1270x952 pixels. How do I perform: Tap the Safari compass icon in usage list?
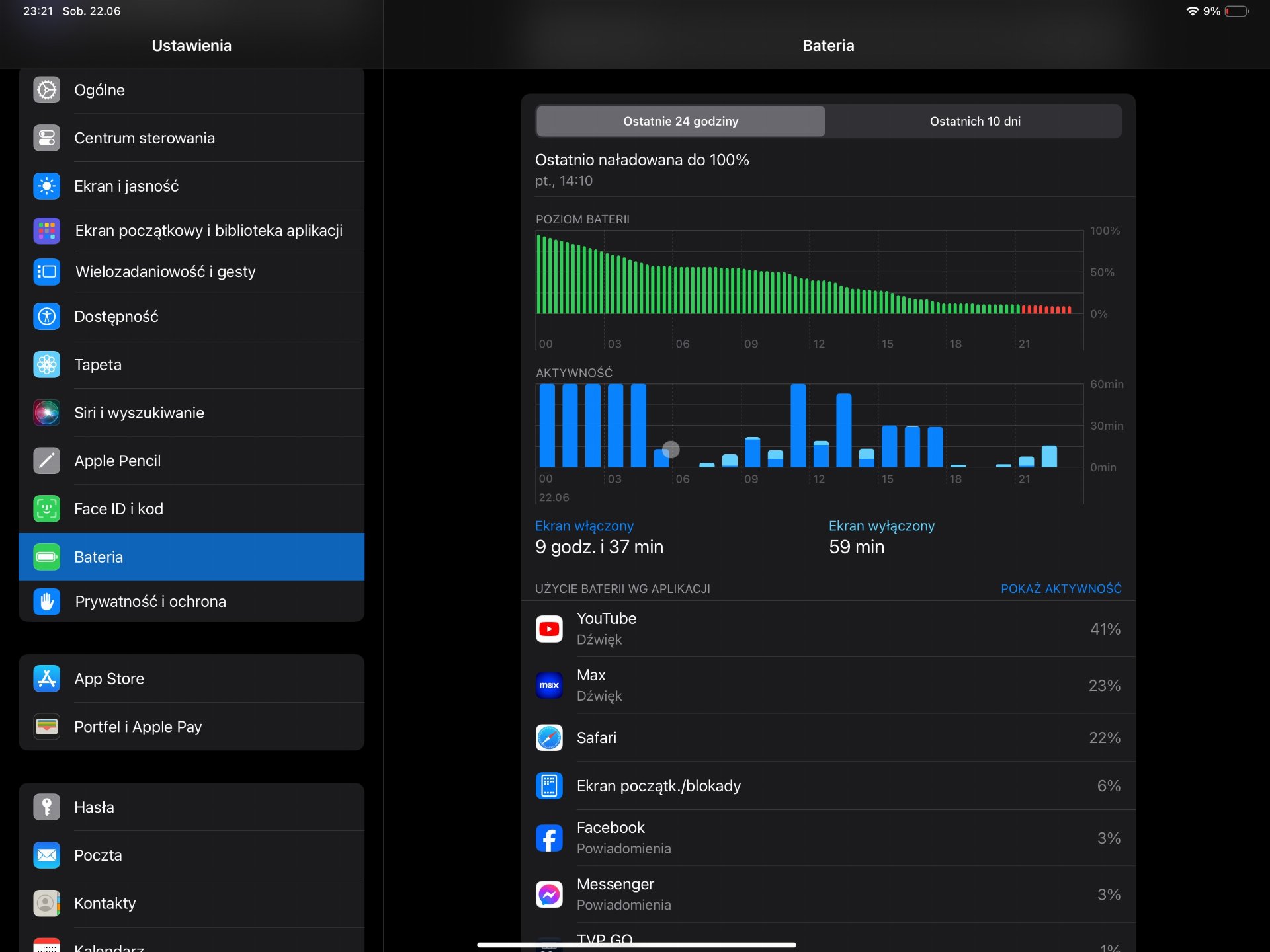[549, 738]
